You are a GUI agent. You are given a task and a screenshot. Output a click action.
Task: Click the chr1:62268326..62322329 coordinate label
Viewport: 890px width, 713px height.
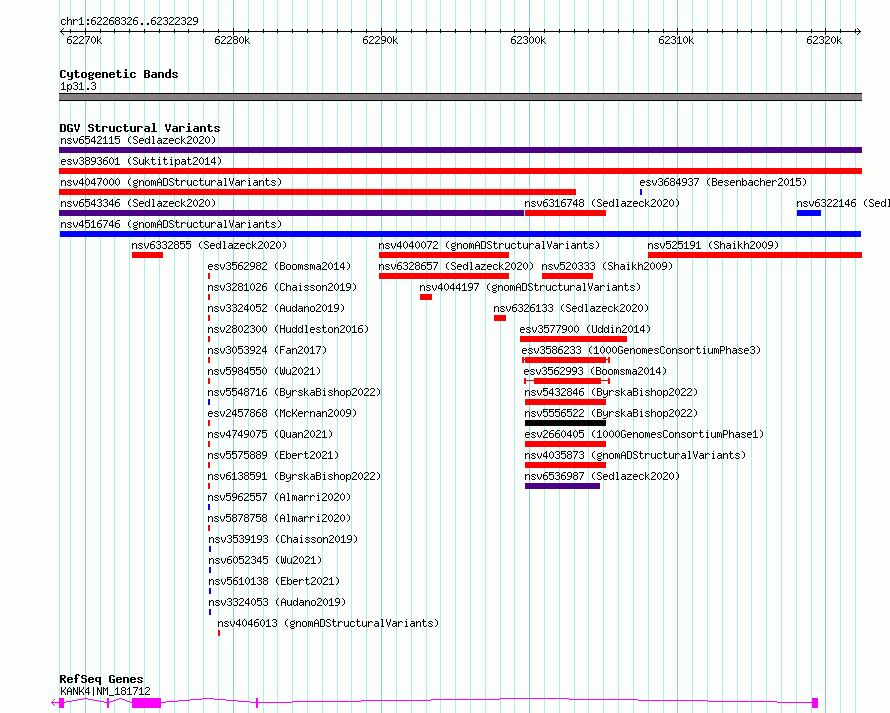click(129, 22)
